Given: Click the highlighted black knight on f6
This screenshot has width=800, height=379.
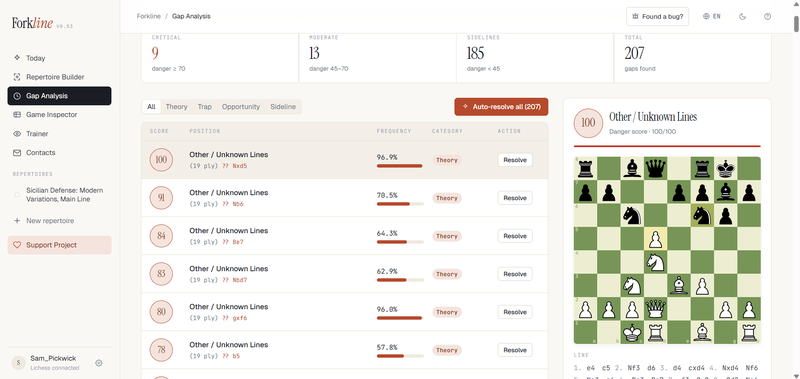Looking at the screenshot, I should 702,215.
